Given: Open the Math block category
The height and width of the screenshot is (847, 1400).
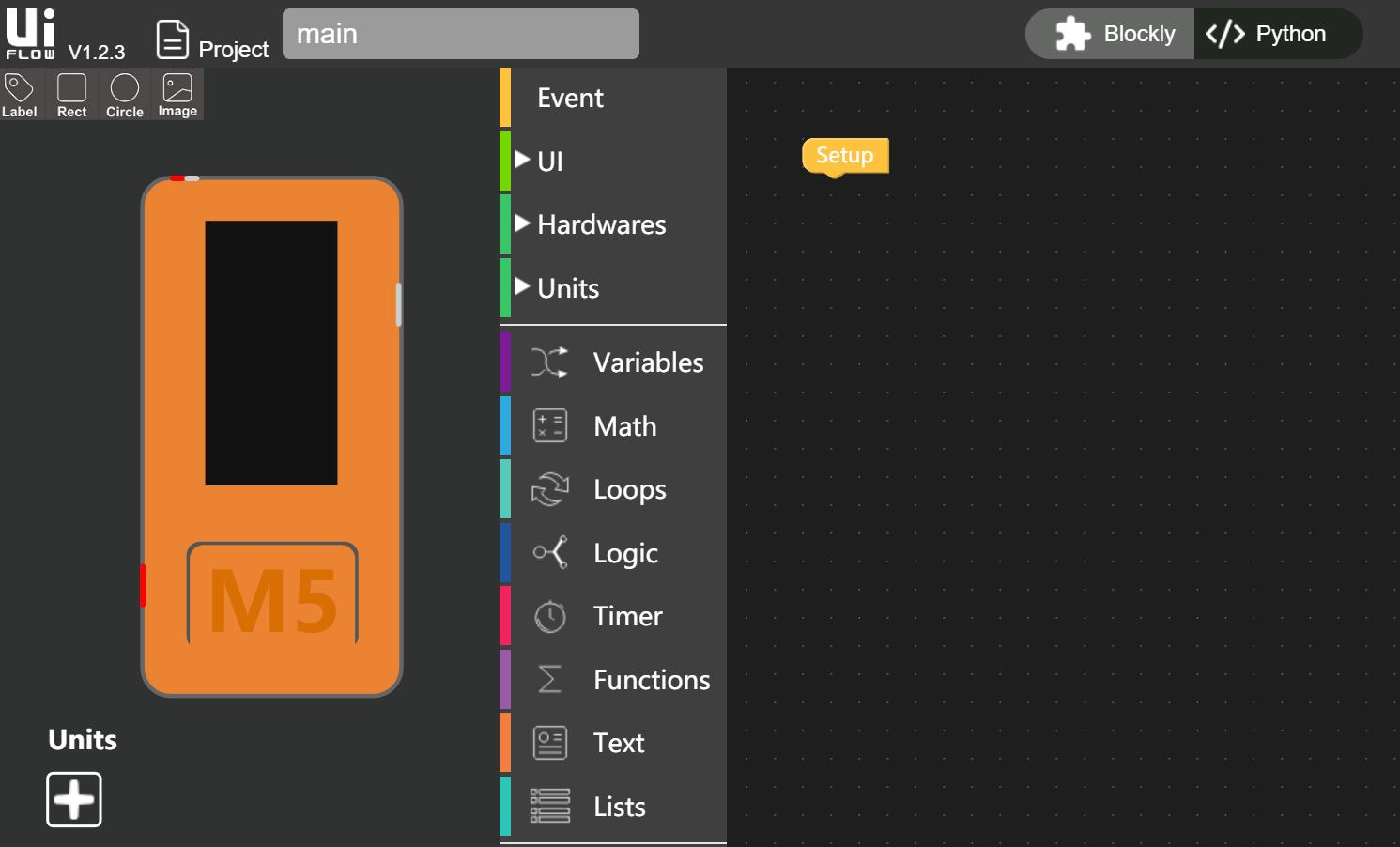Looking at the screenshot, I should [x=623, y=425].
